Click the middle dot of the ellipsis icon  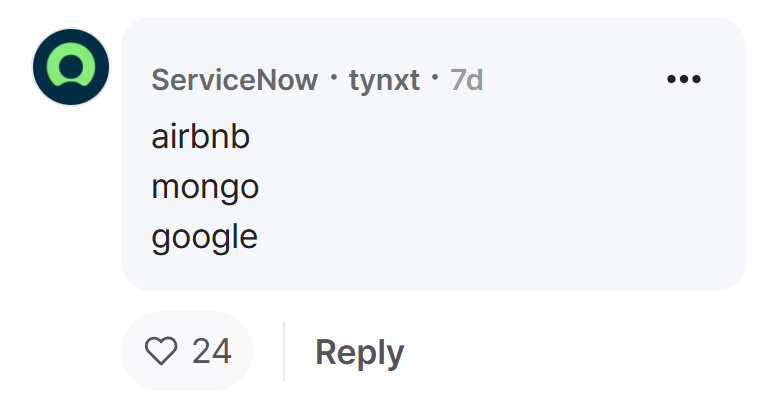pyautogui.click(x=684, y=79)
